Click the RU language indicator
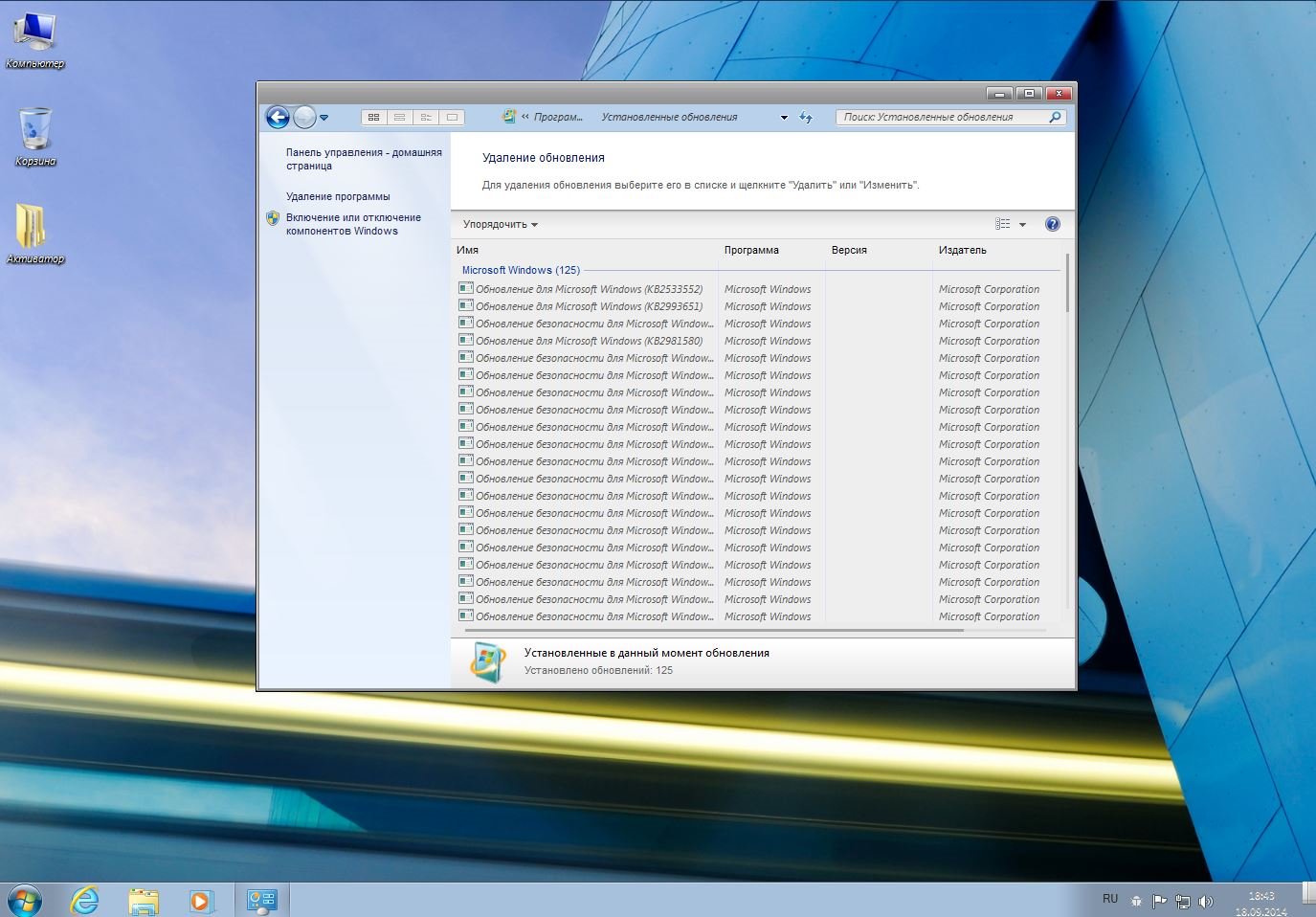This screenshot has height=917, width=1316. (1110, 899)
